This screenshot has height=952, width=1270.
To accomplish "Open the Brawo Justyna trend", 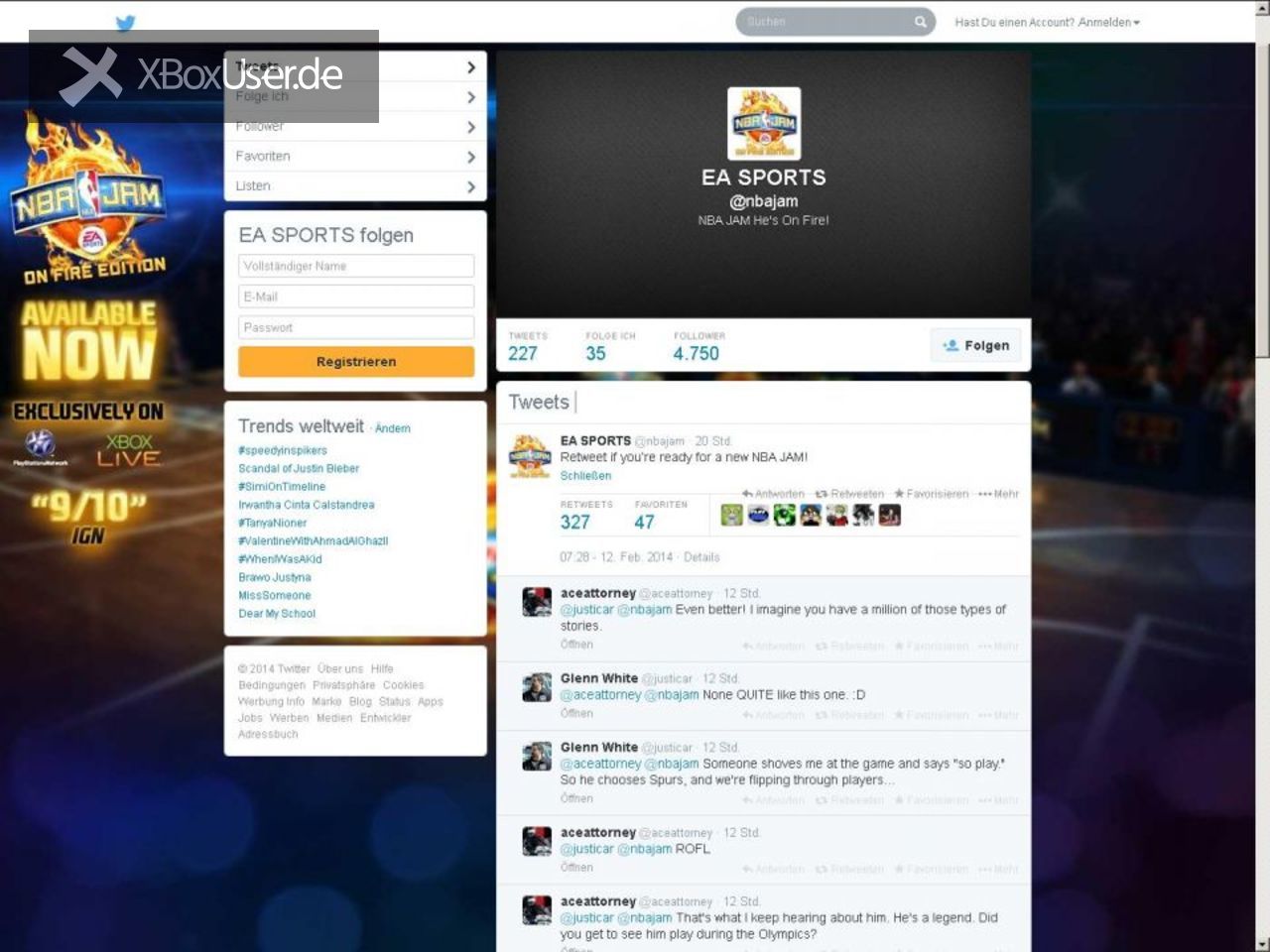I will (275, 577).
